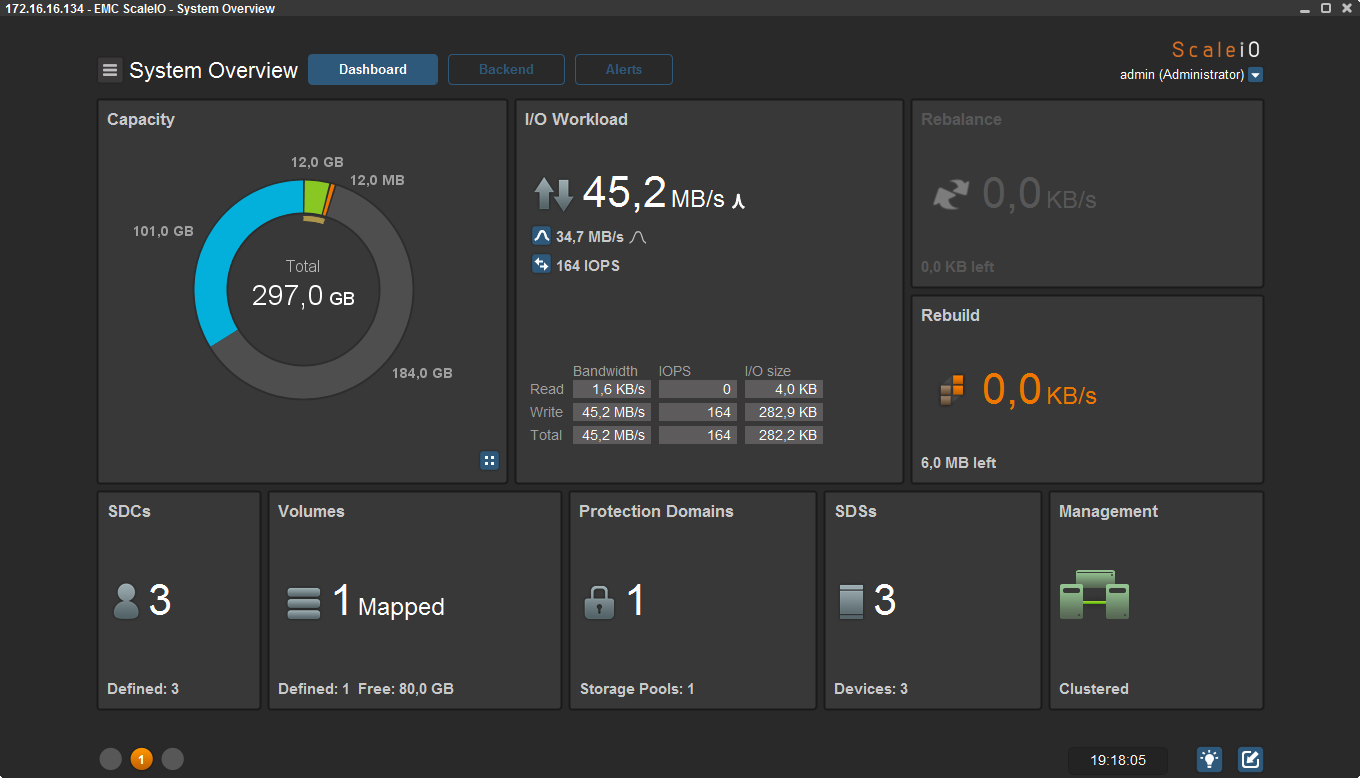Click the Protection Domains padlock icon
1360x778 pixels.
599,602
